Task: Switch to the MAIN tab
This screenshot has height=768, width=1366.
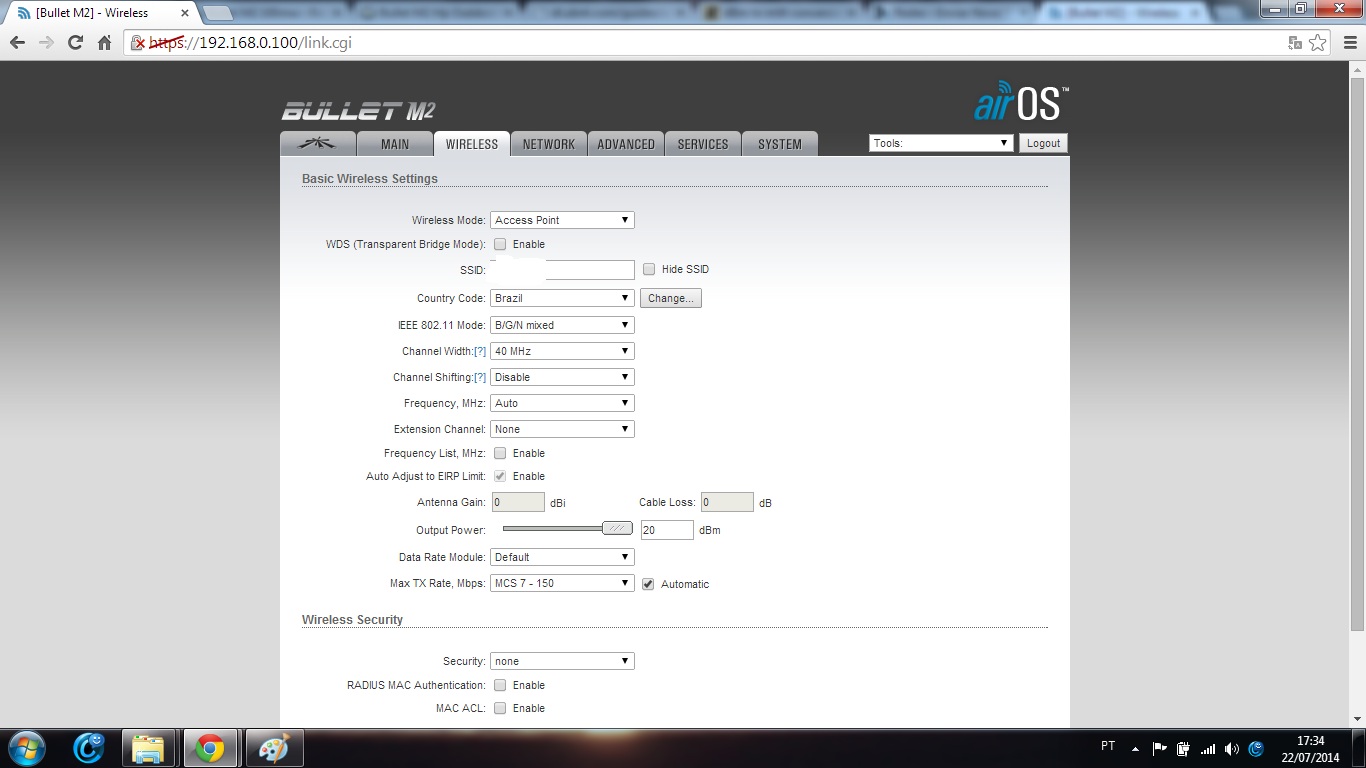Action: [x=395, y=144]
